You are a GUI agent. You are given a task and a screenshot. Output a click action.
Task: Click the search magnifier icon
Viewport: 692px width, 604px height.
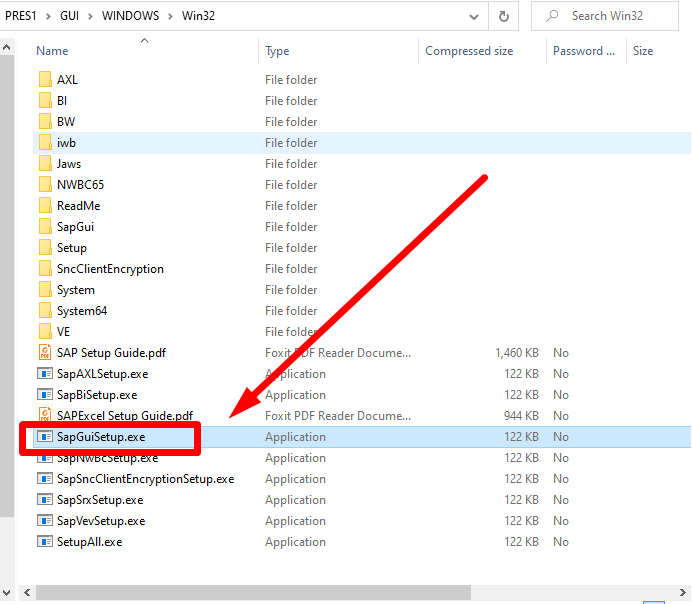coord(552,16)
